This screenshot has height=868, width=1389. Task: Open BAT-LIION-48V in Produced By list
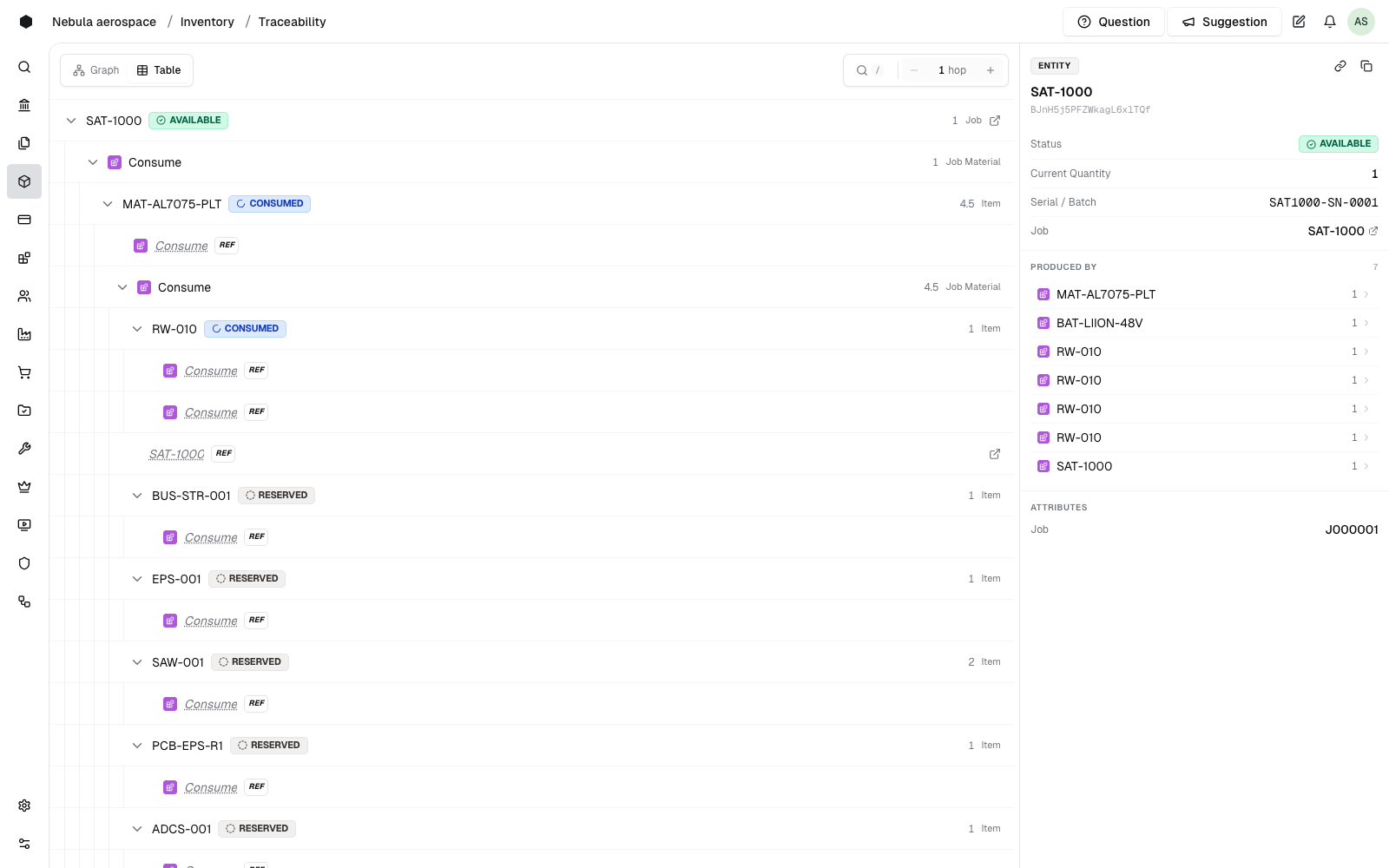click(x=1204, y=323)
